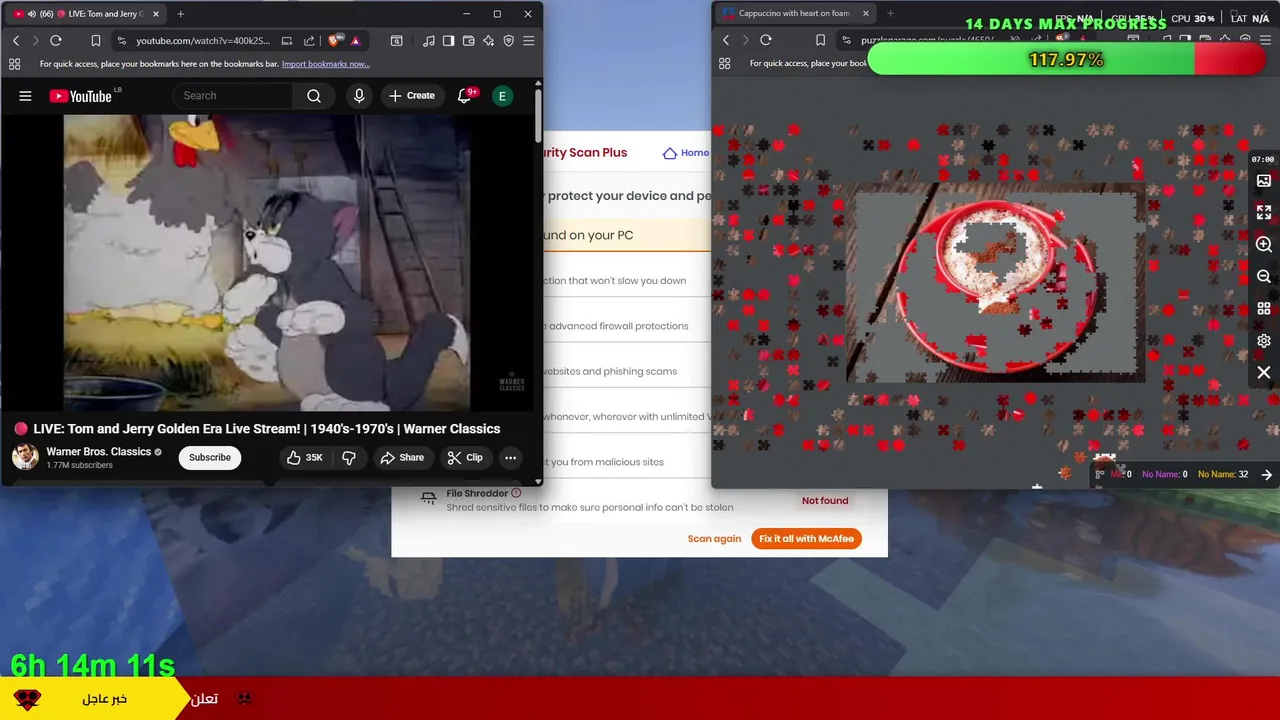Open the music playlist icon in browser toolbar
1280x720 pixels.
[429, 41]
